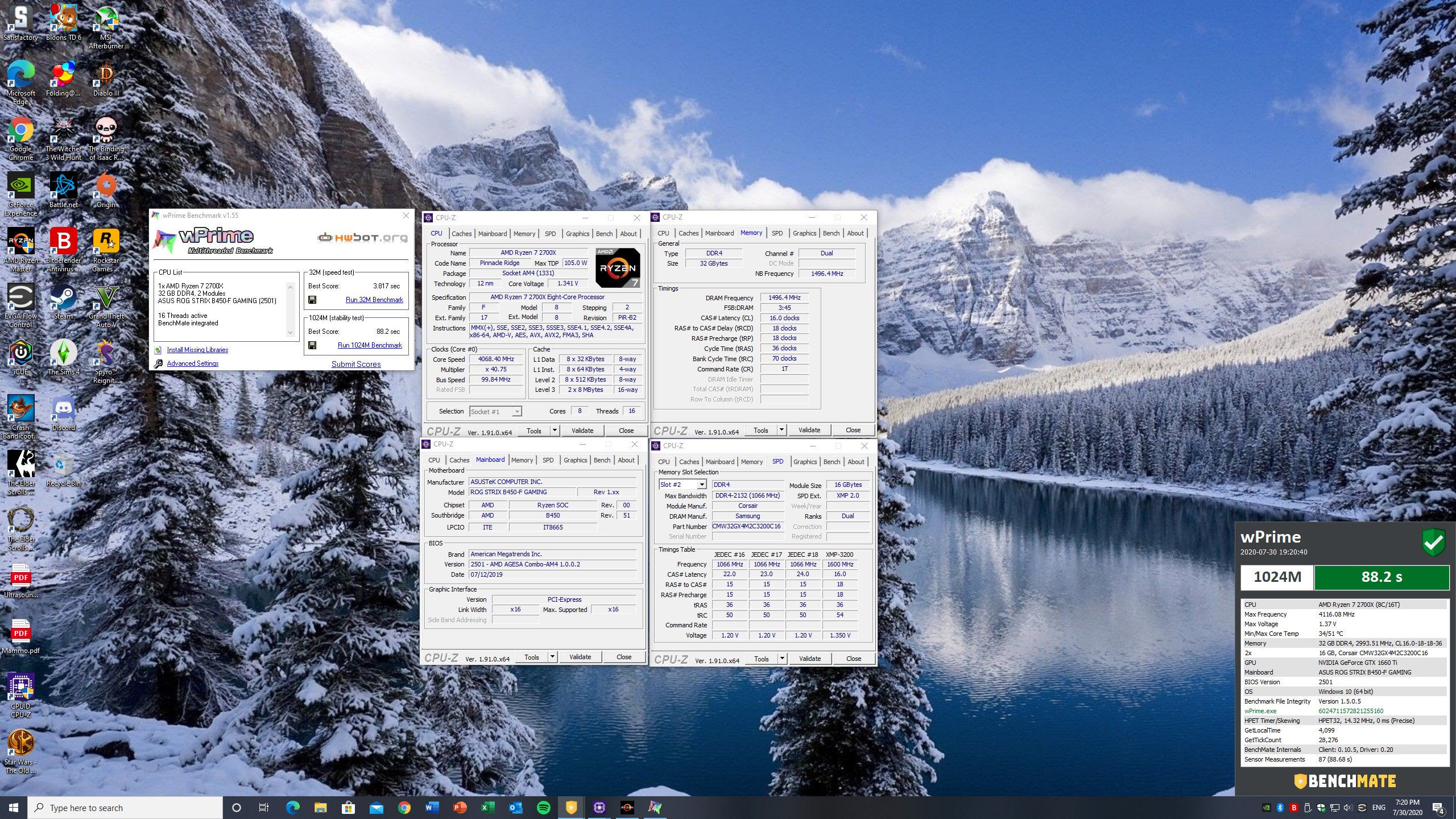Open AMD Ryzen Master desktop icon
The height and width of the screenshot is (819, 1456).
coord(20,250)
